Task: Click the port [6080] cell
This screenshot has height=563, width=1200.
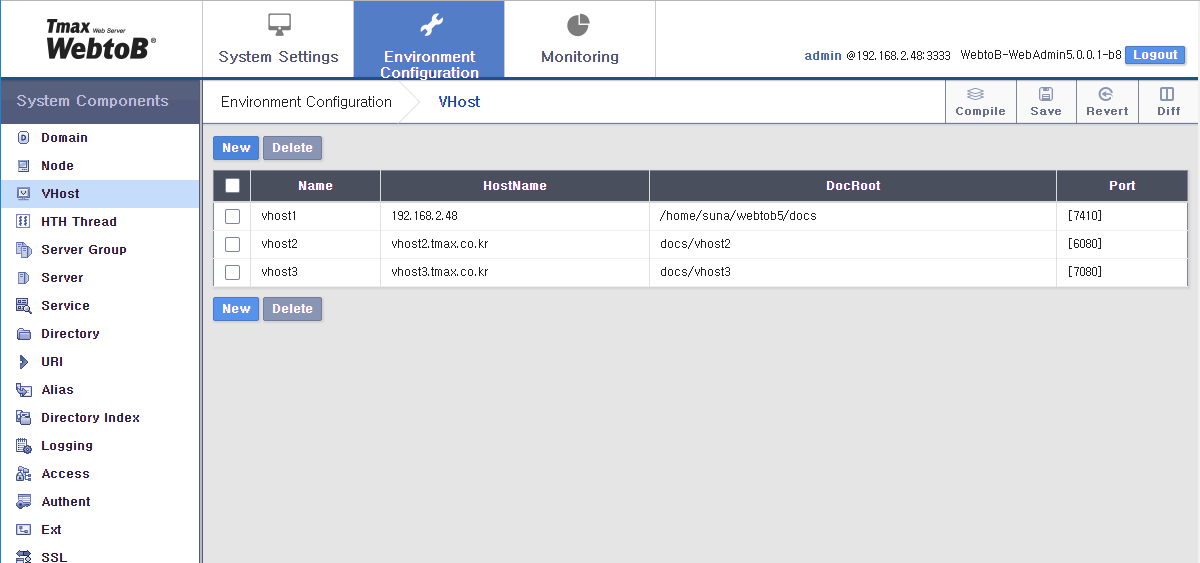Action: (x=1122, y=244)
